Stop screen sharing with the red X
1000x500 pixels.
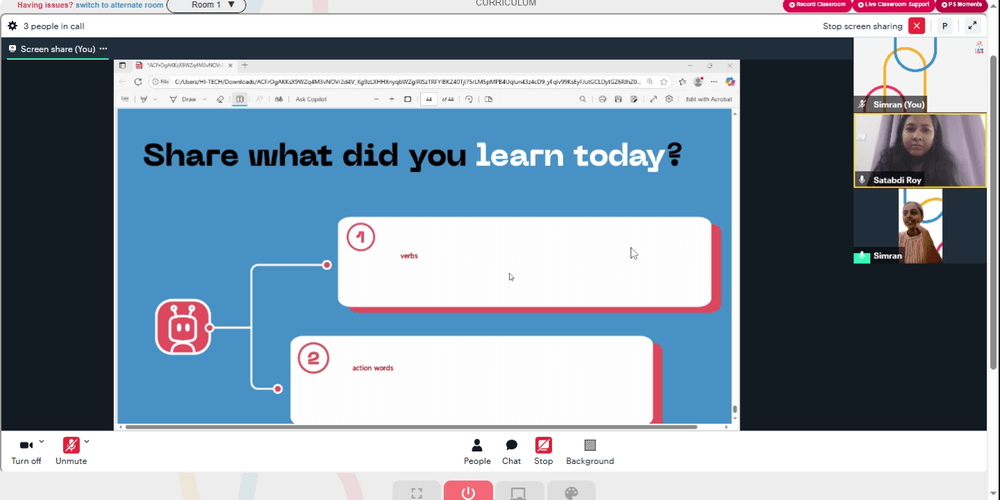tap(916, 26)
